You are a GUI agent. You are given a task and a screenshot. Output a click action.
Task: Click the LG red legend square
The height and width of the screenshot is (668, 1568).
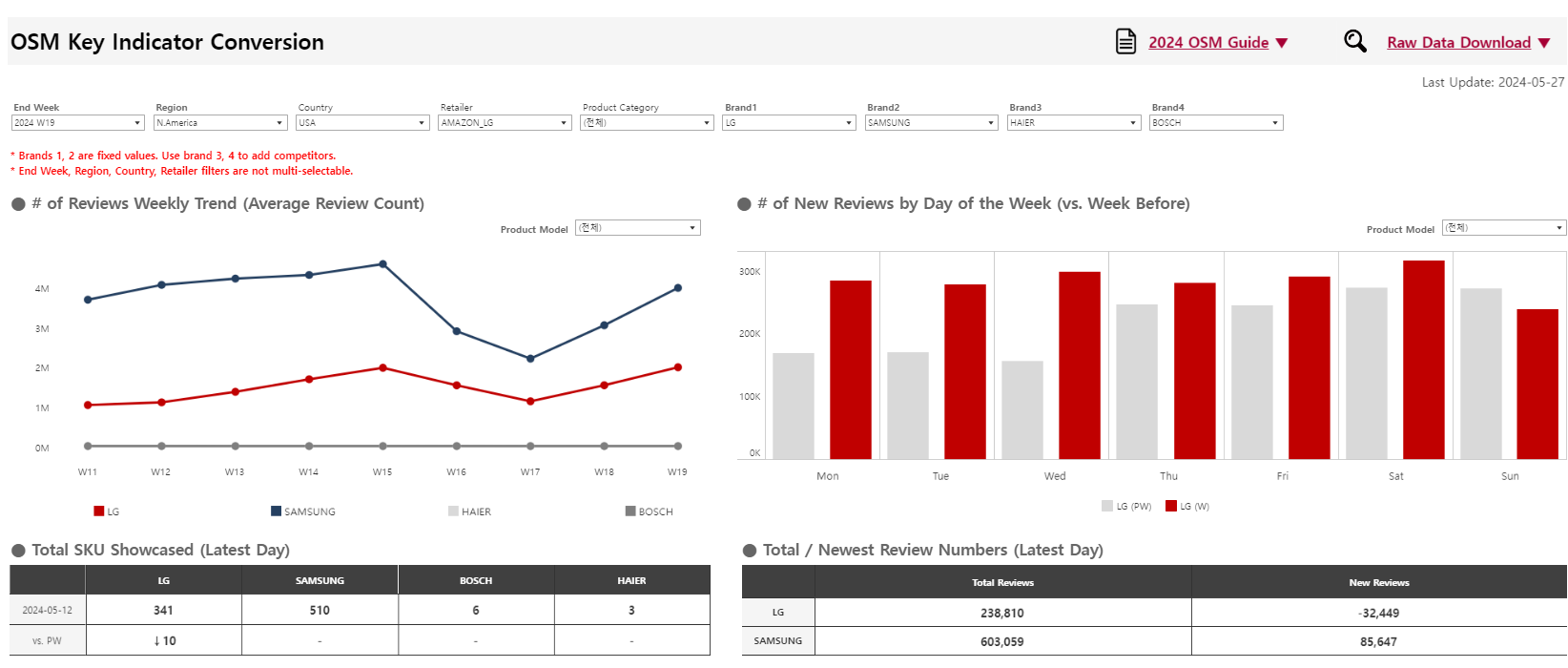(98, 511)
